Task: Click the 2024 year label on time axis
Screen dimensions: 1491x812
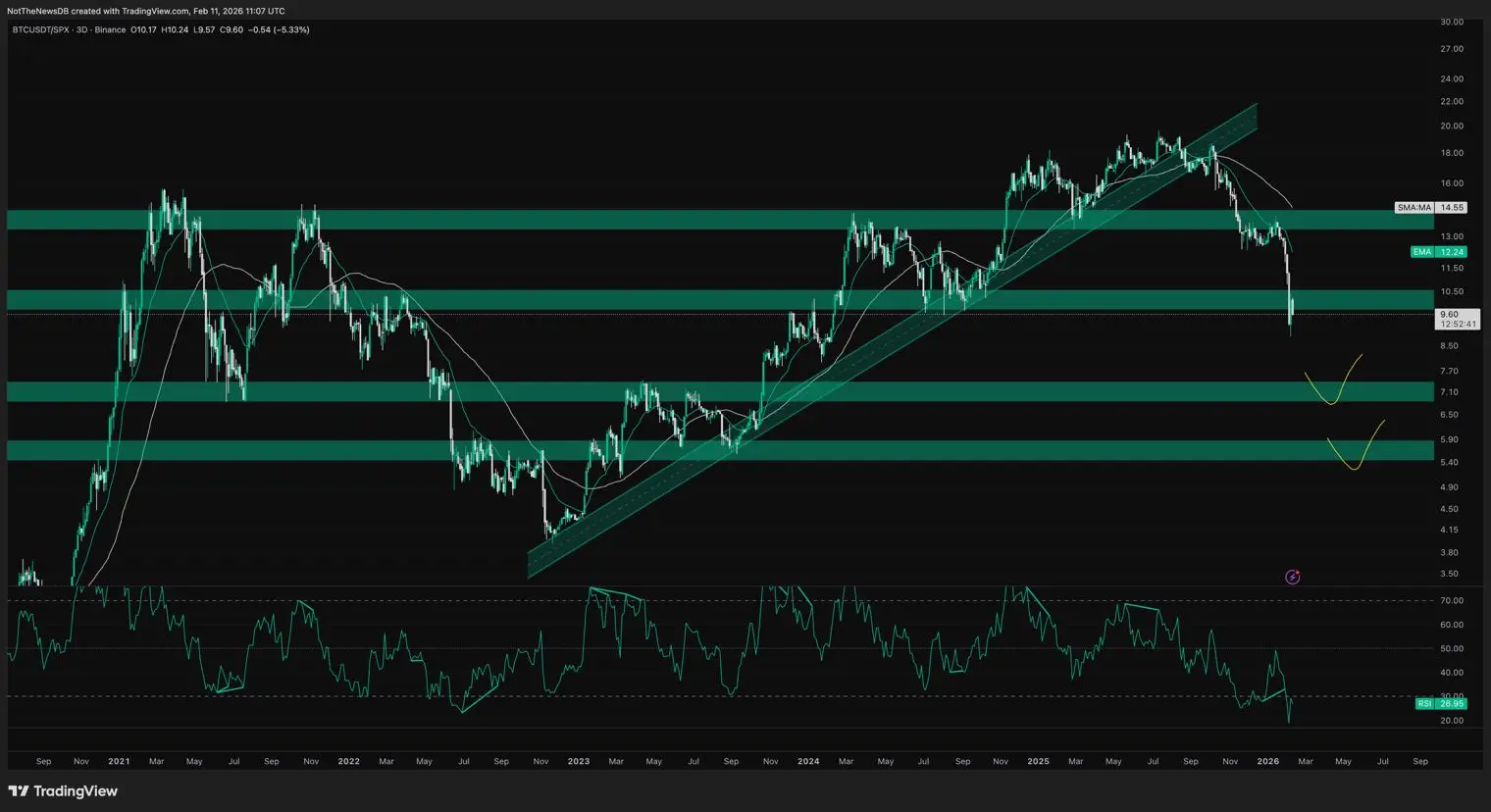Action: (x=808, y=761)
